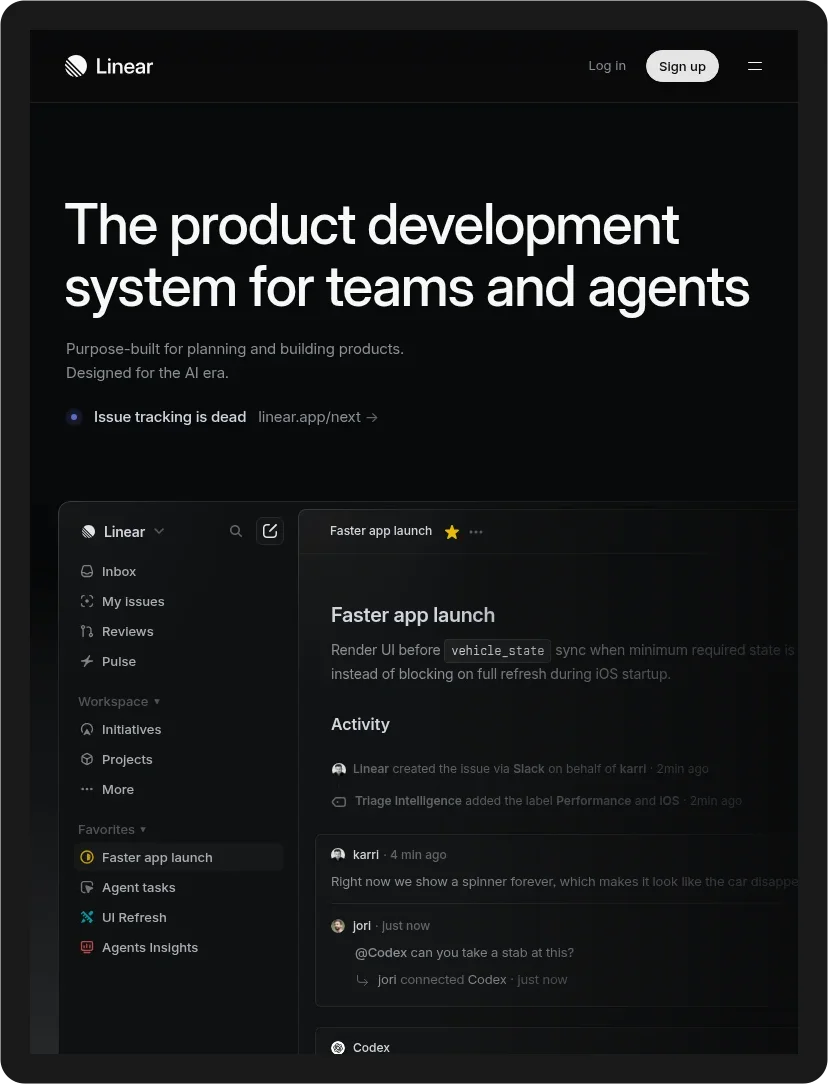Click the Log in link
The height and width of the screenshot is (1084, 828).
(607, 66)
